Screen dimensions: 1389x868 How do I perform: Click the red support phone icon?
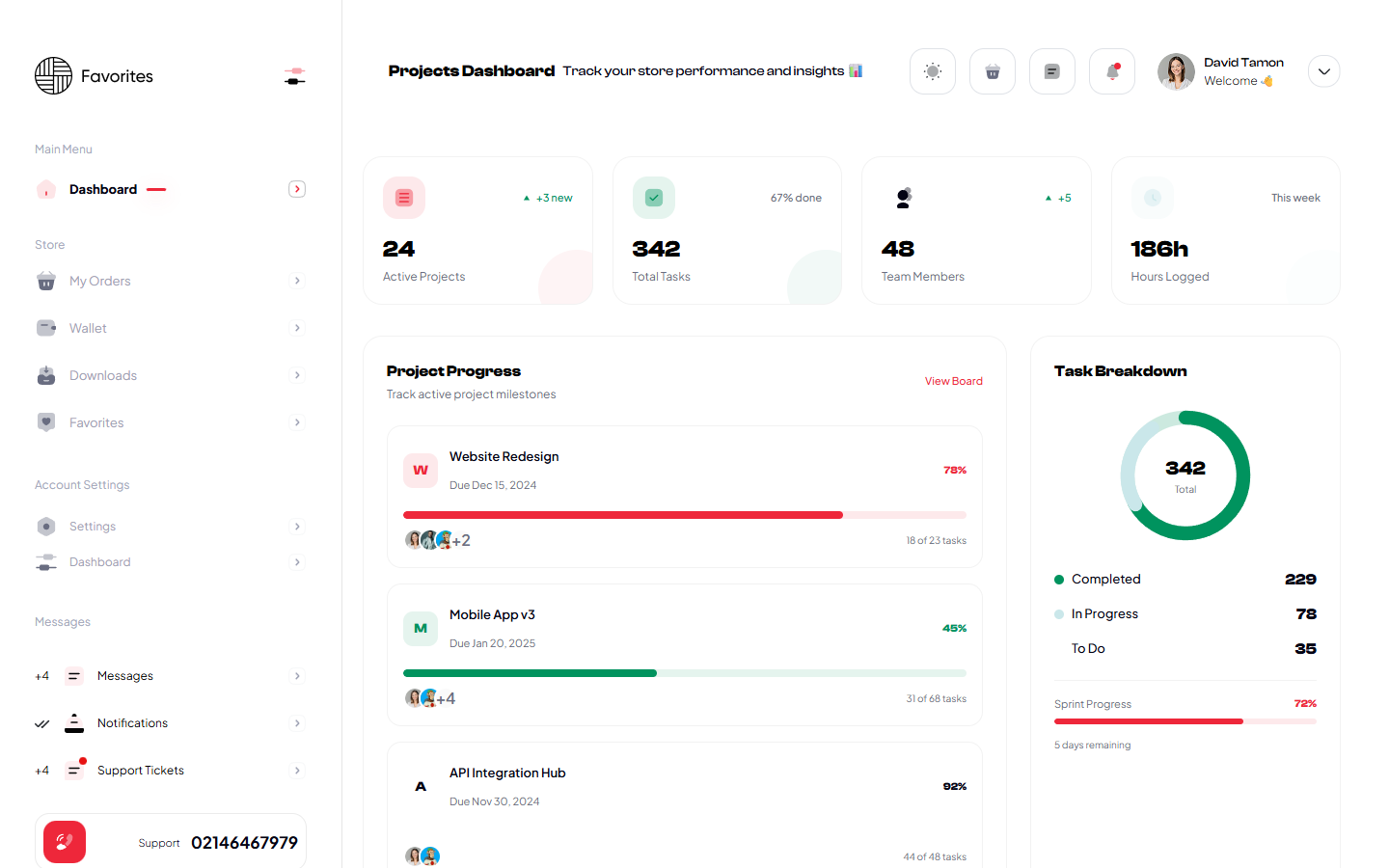pos(65,842)
